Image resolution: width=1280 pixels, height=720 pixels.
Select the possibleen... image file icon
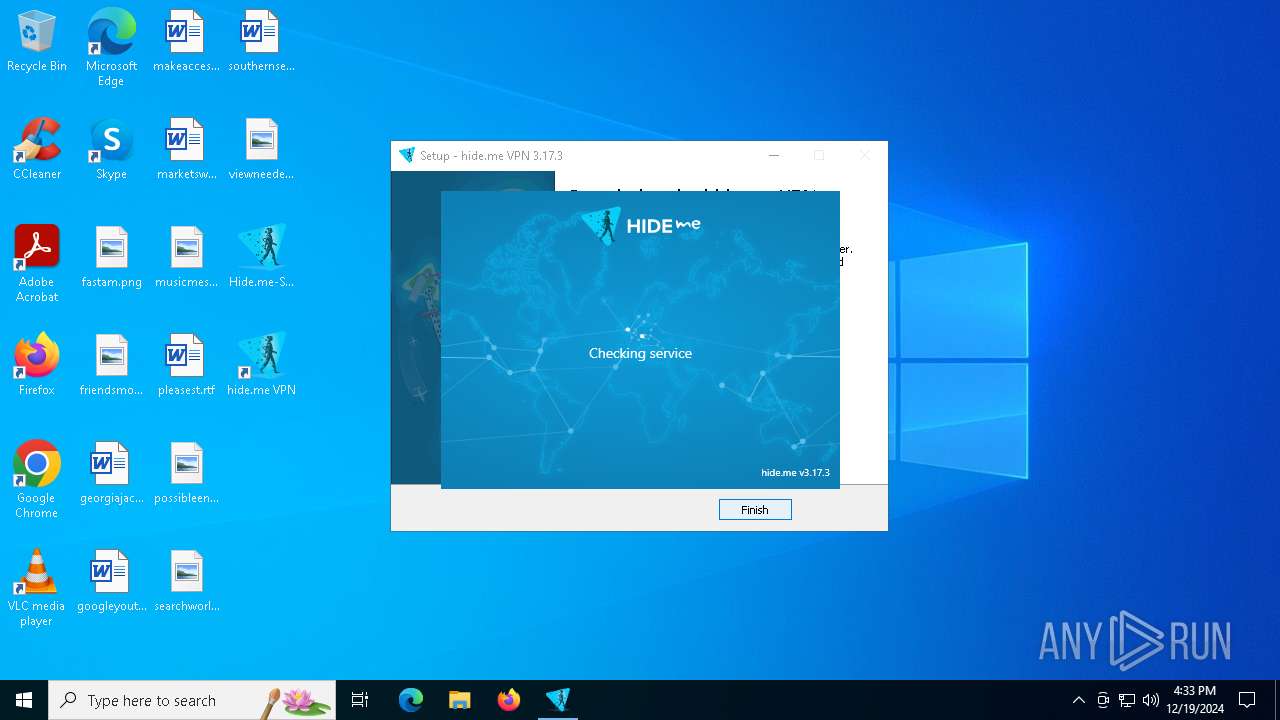[x=186, y=474]
